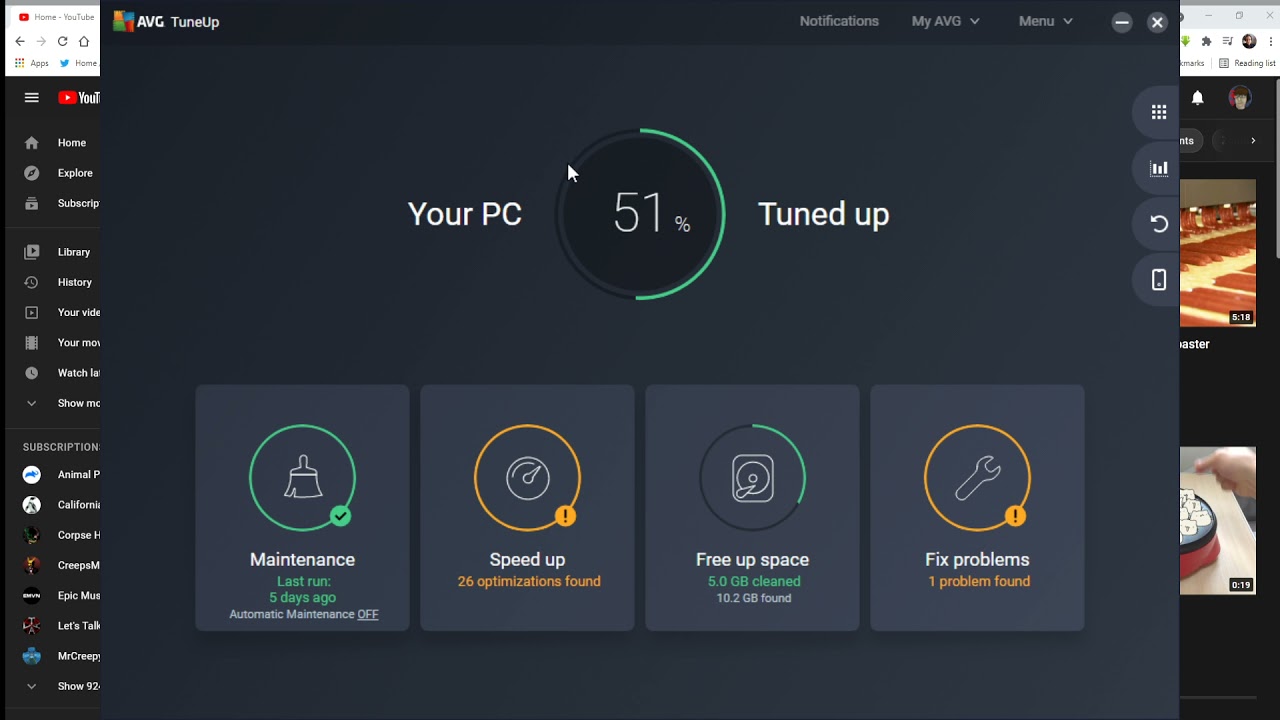Click the chip bar next arrow on YouTube
The width and height of the screenshot is (1280, 720).
(x=1253, y=141)
